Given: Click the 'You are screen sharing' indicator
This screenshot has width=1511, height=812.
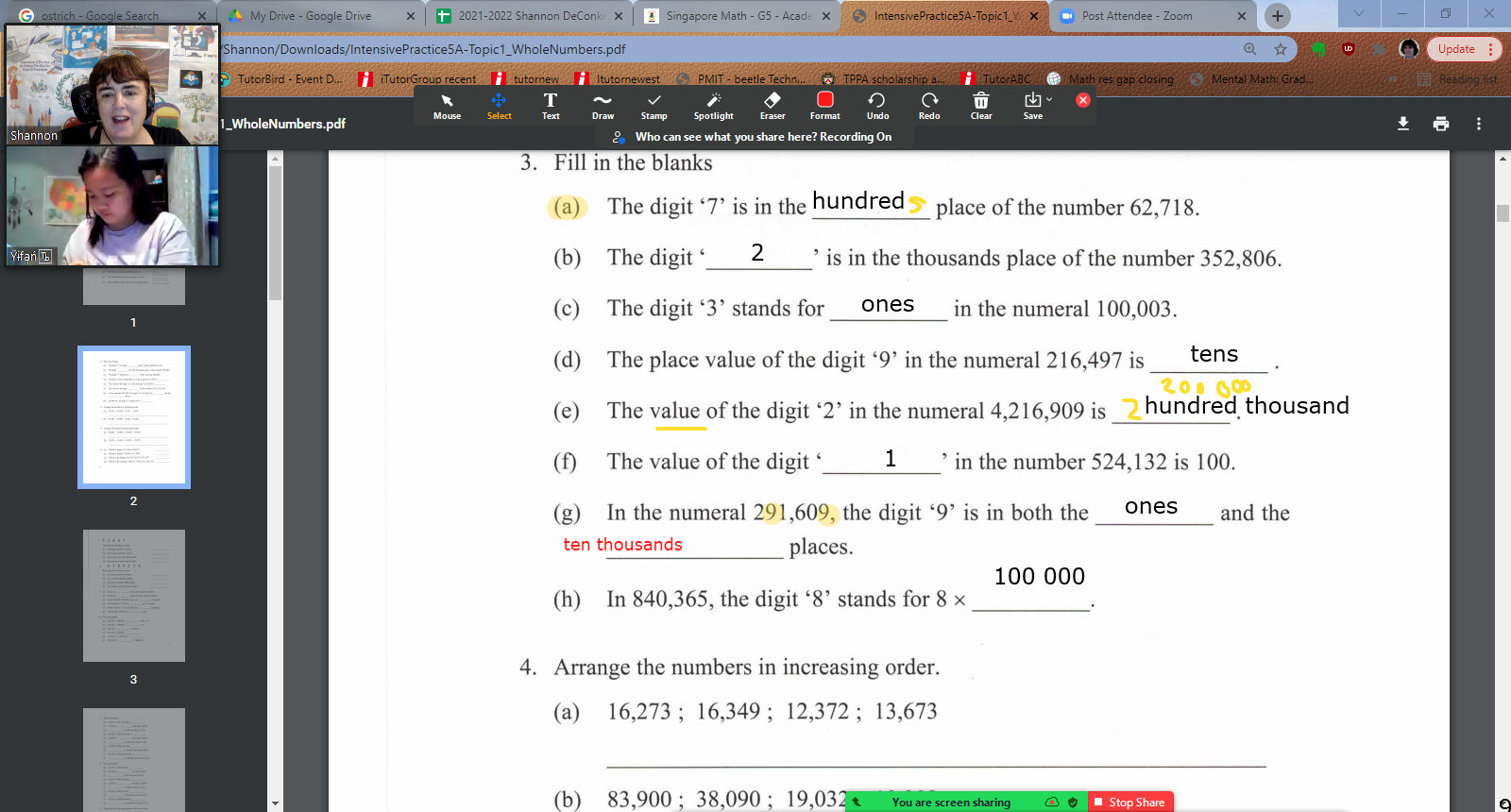Looking at the screenshot, I should point(951,803).
